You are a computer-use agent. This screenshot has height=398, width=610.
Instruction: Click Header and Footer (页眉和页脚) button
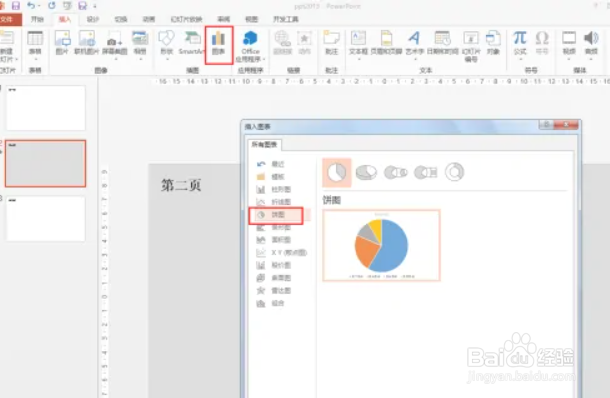coord(386,43)
